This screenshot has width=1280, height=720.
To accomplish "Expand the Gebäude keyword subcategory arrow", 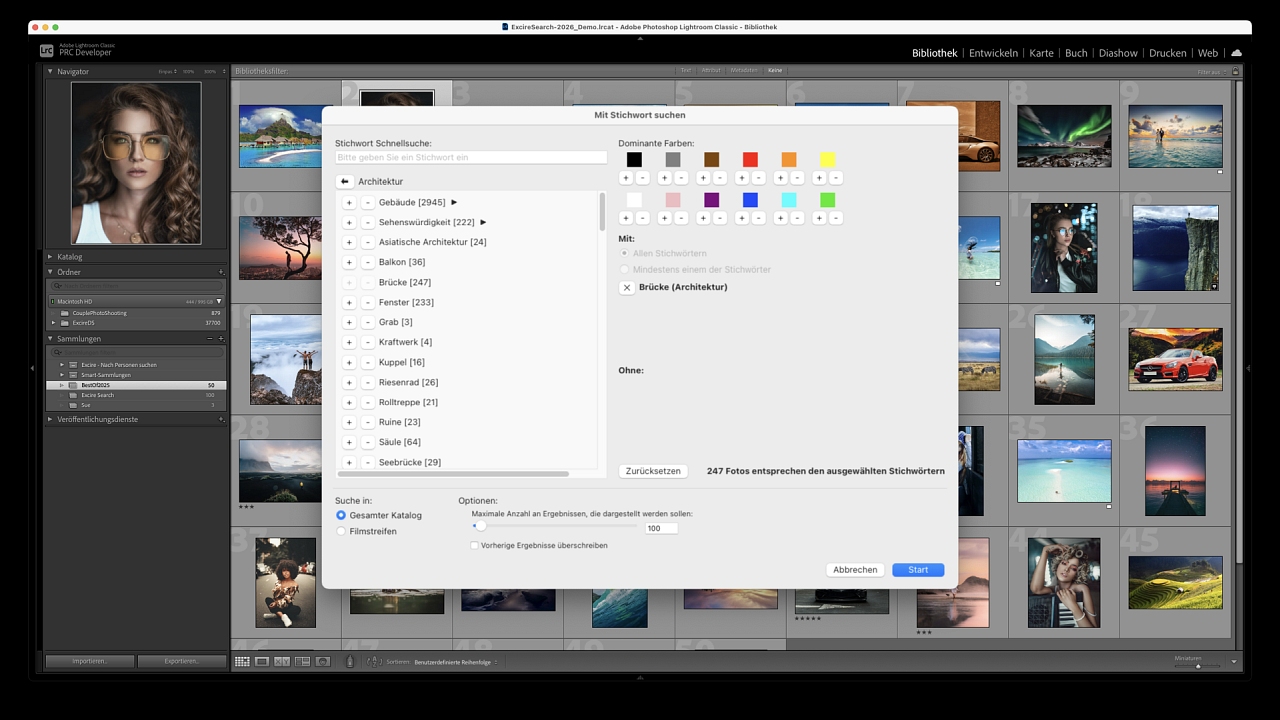I will point(454,202).
